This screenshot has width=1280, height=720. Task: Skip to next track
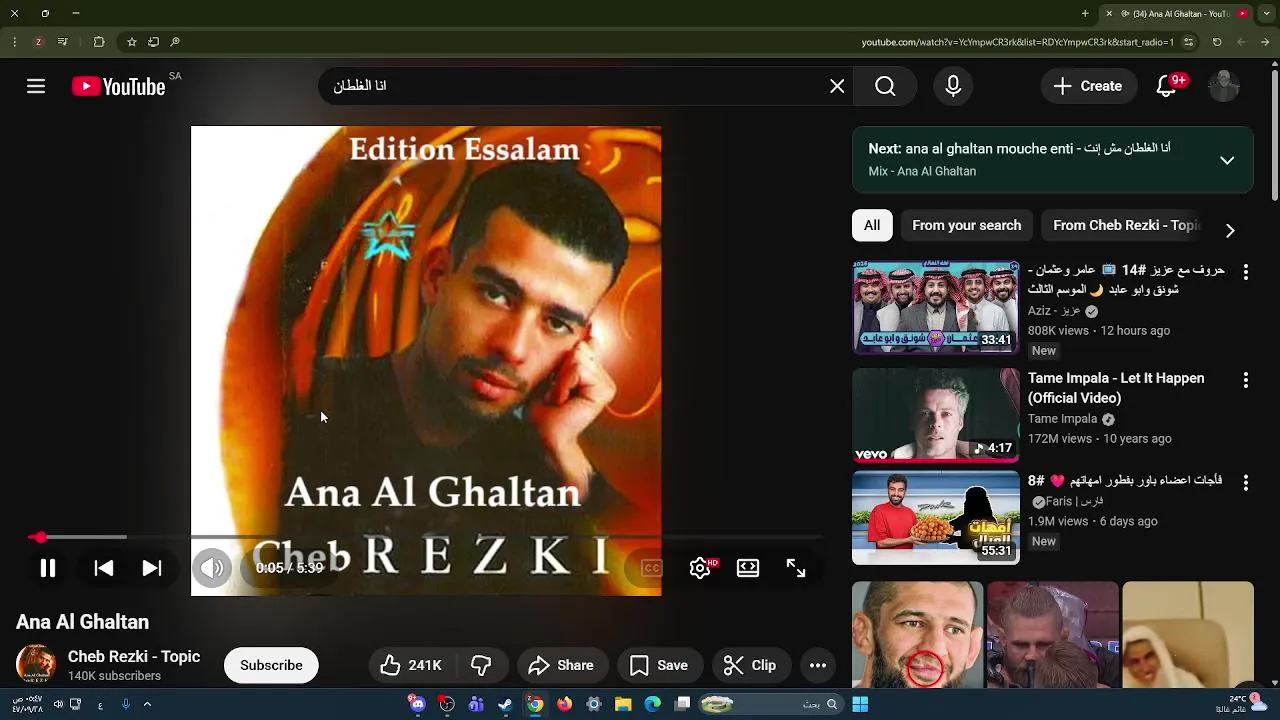(152, 568)
